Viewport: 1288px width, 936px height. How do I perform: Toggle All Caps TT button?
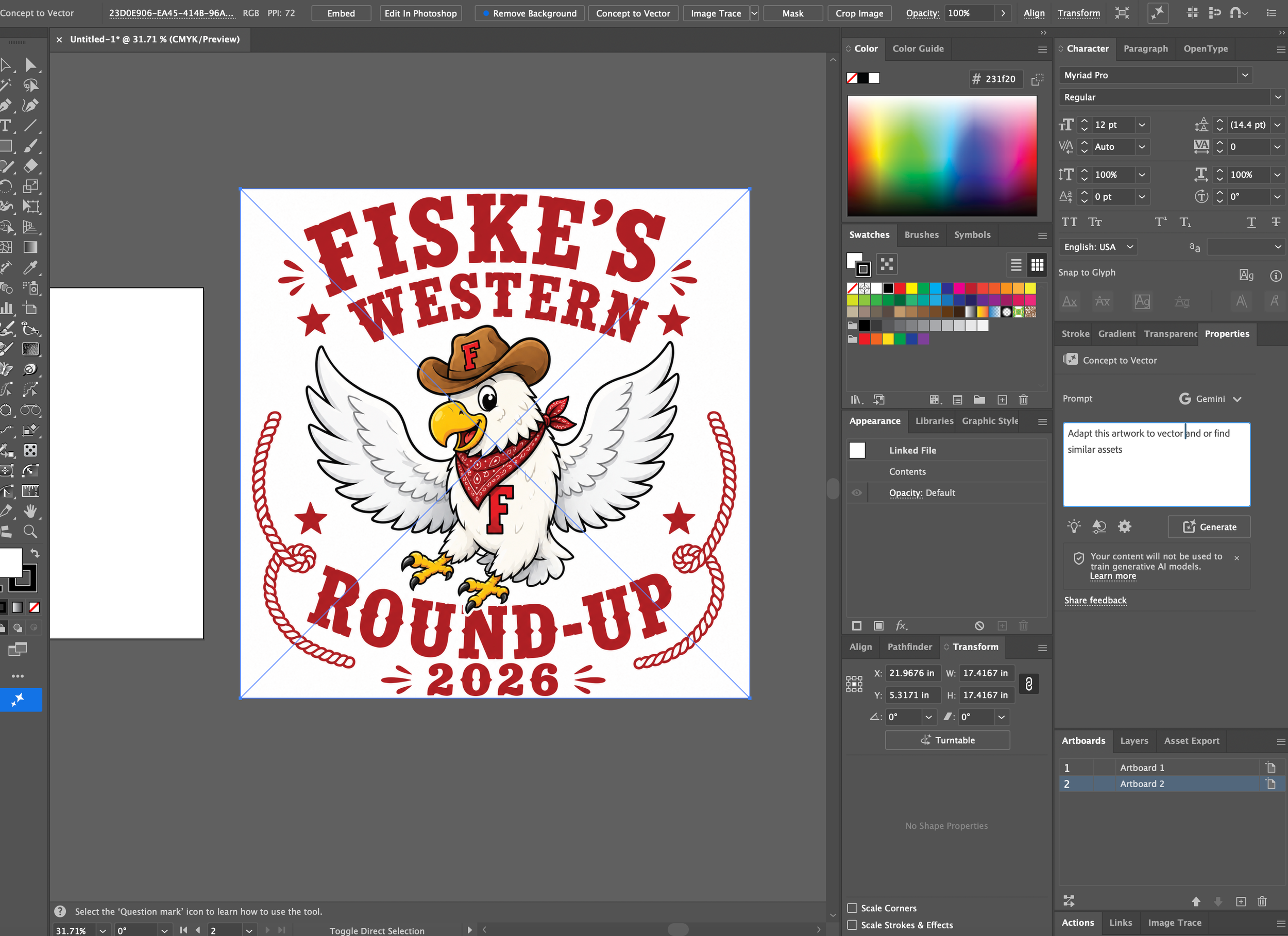click(x=1070, y=222)
